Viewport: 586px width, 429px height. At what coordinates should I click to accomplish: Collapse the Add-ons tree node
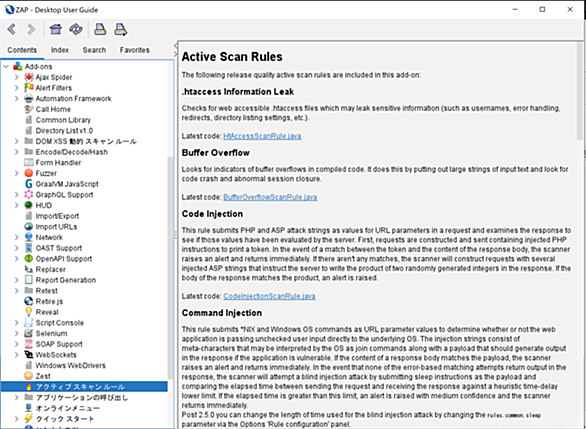(x=6, y=67)
